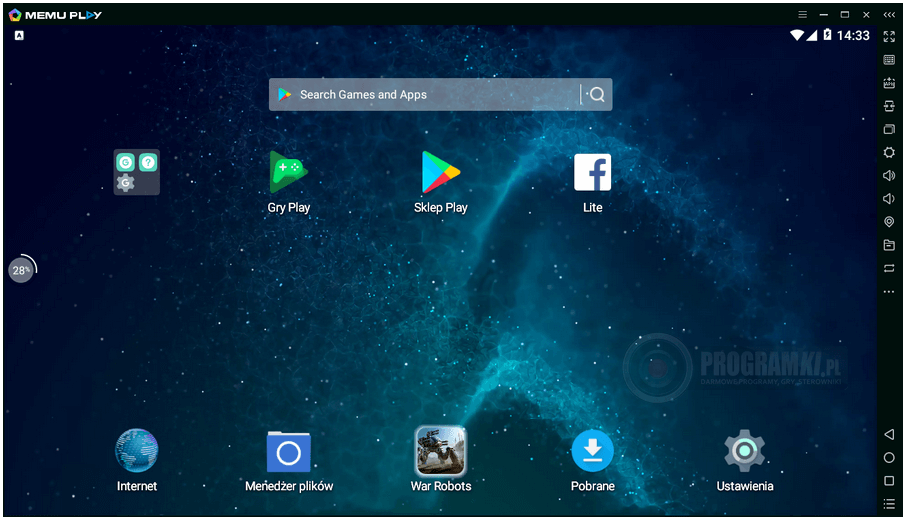Screen dimensions: 905x519
Task: Open the shared folder sidebar icon
Action: pos(889,245)
